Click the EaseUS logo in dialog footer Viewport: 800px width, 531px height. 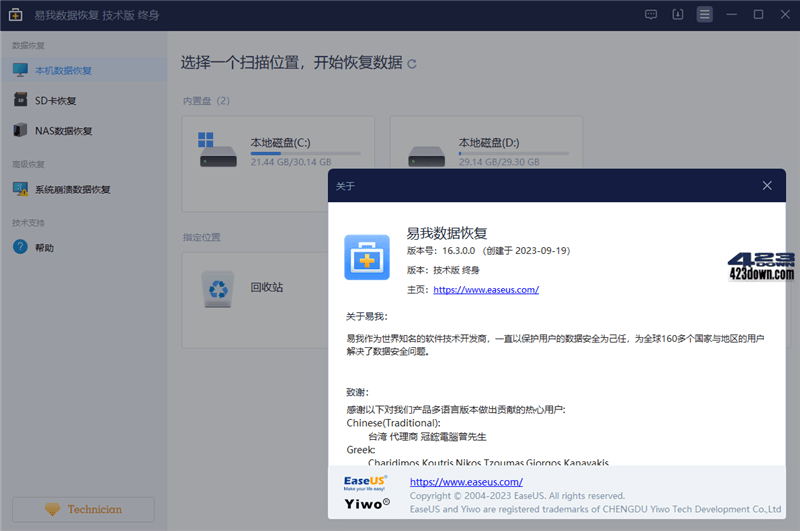[x=365, y=483]
